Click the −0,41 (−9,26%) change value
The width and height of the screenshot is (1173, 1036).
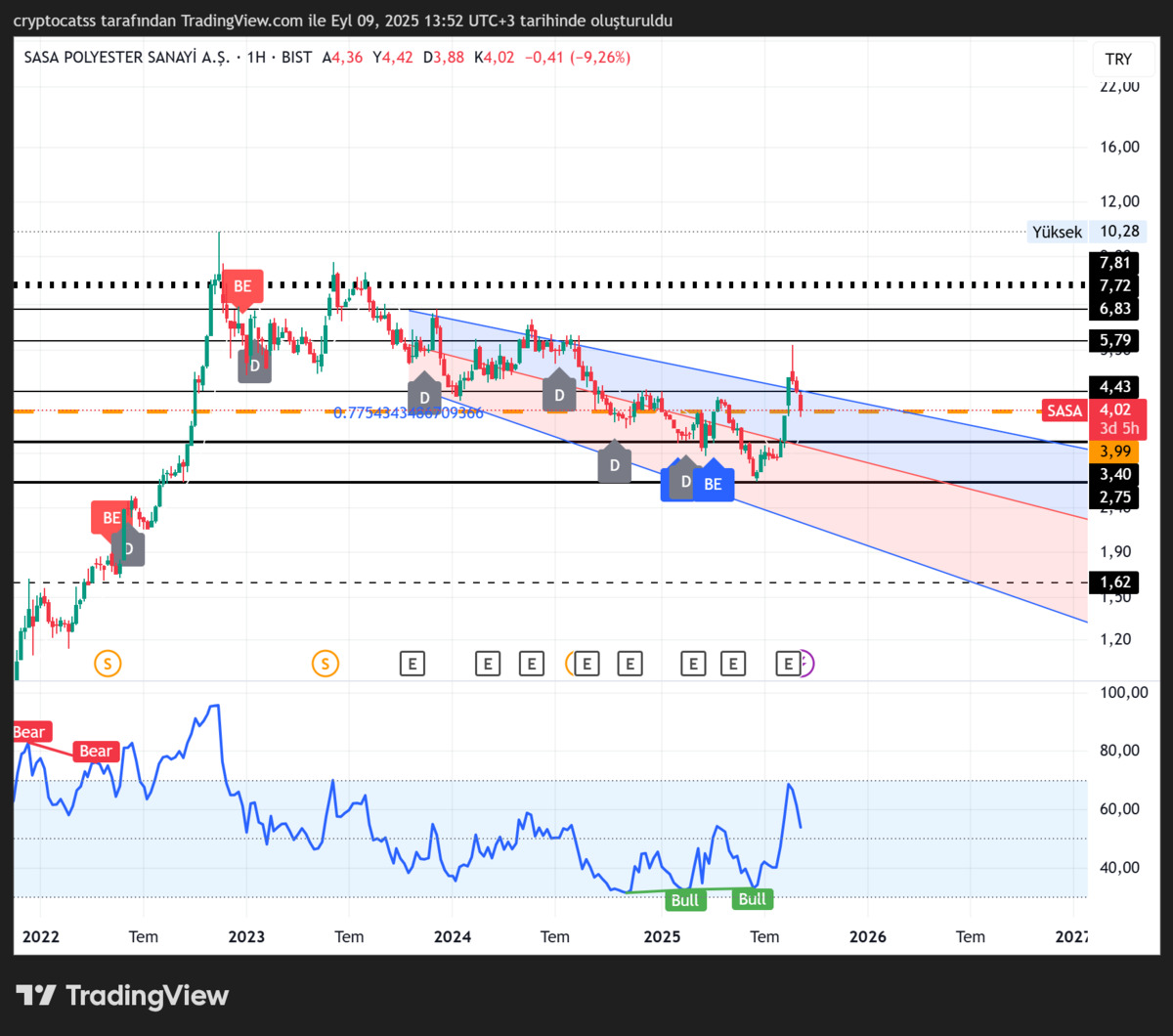pos(578,58)
